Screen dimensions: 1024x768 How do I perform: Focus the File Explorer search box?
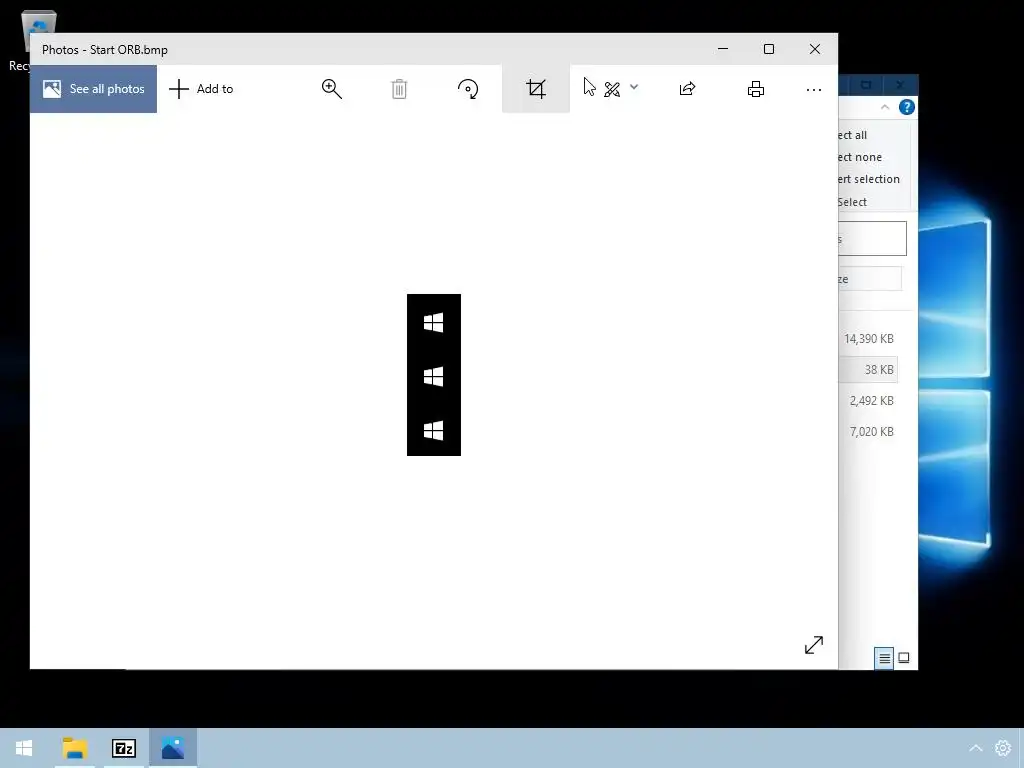click(x=872, y=238)
